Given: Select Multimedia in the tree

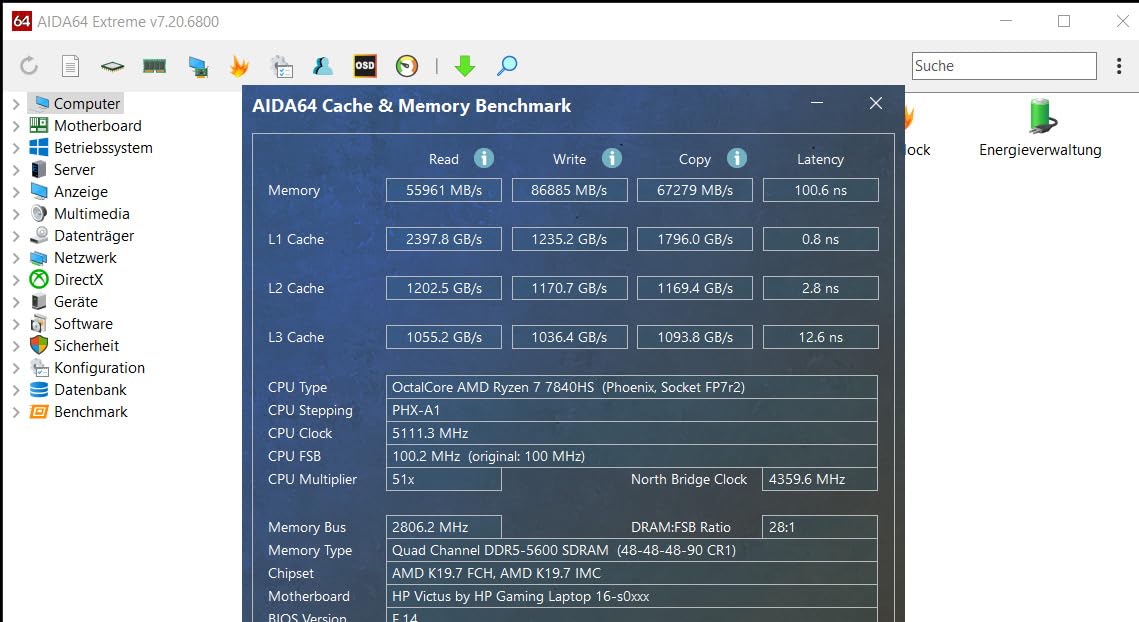Looking at the screenshot, I should (x=92, y=214).
